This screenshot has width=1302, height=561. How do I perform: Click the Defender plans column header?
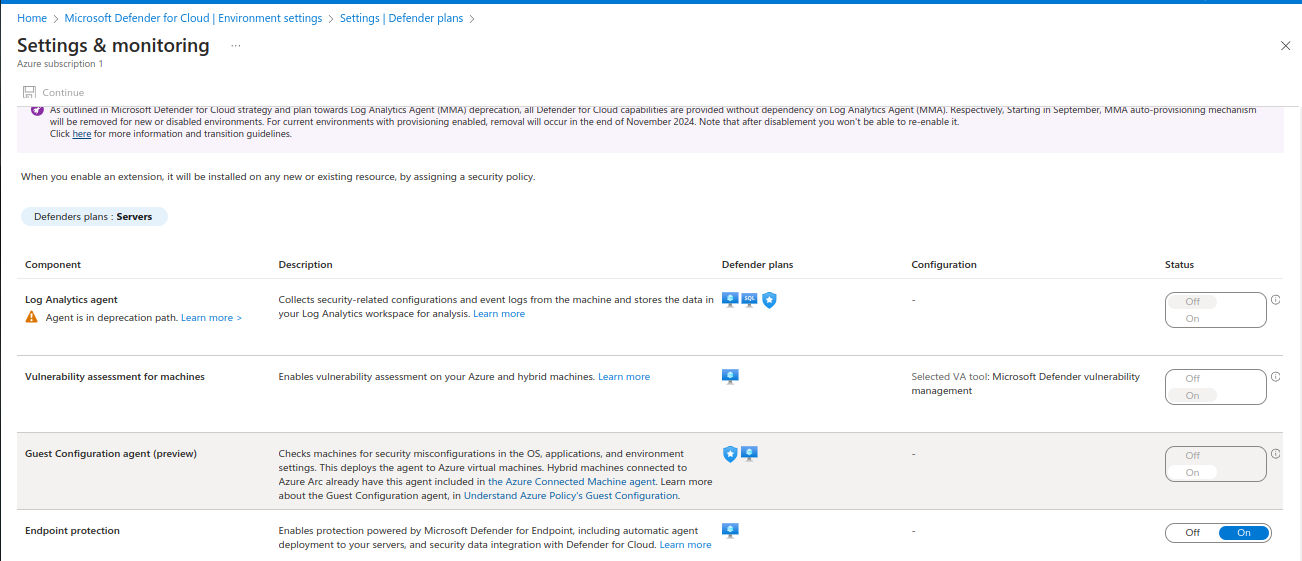click(757, 265)
